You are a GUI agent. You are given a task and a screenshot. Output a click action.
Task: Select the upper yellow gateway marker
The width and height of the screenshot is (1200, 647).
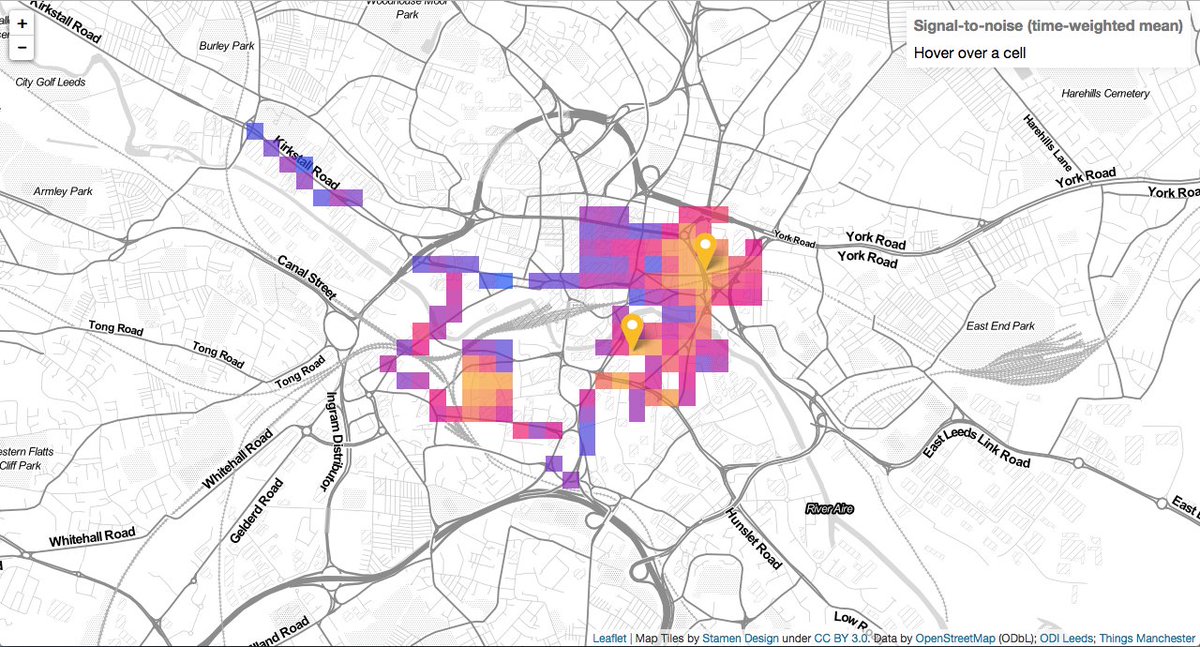pos(705,251)
